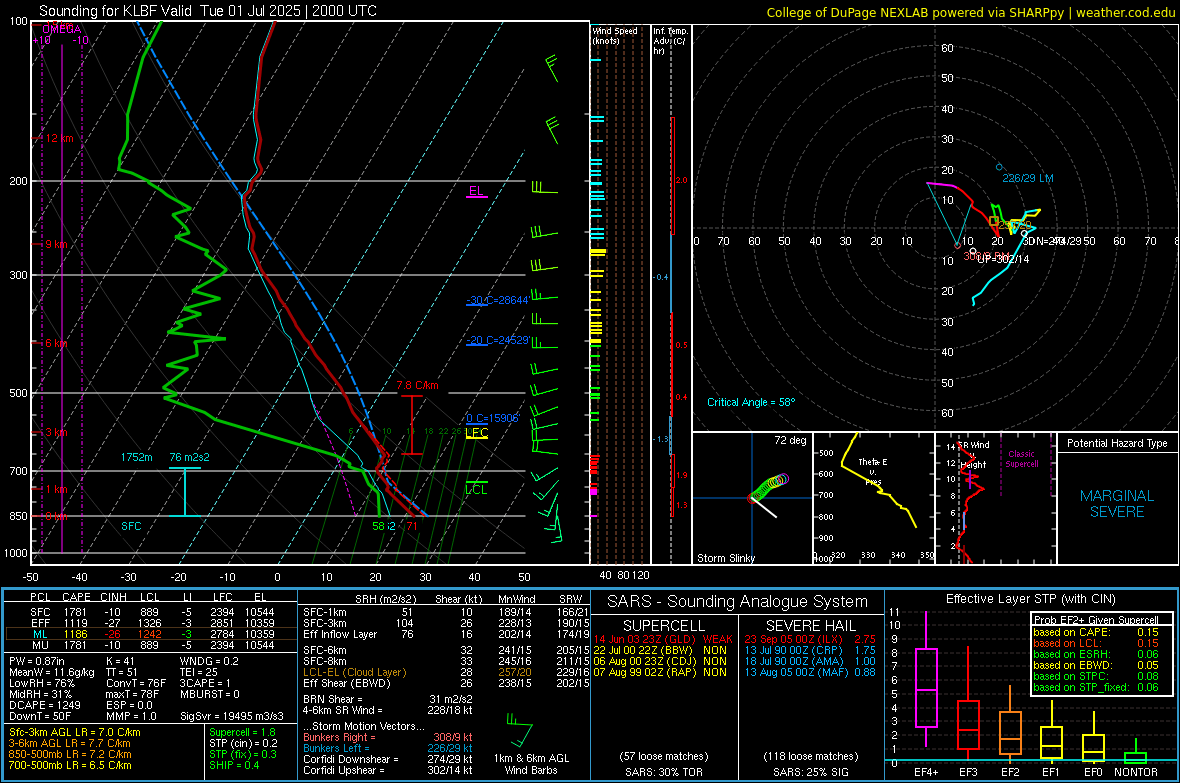The height and width of the screenshot is (783, 1180).
Task: Click the 'SigSvr = 19495 m3/s3' value
Action: coord(232,716)
